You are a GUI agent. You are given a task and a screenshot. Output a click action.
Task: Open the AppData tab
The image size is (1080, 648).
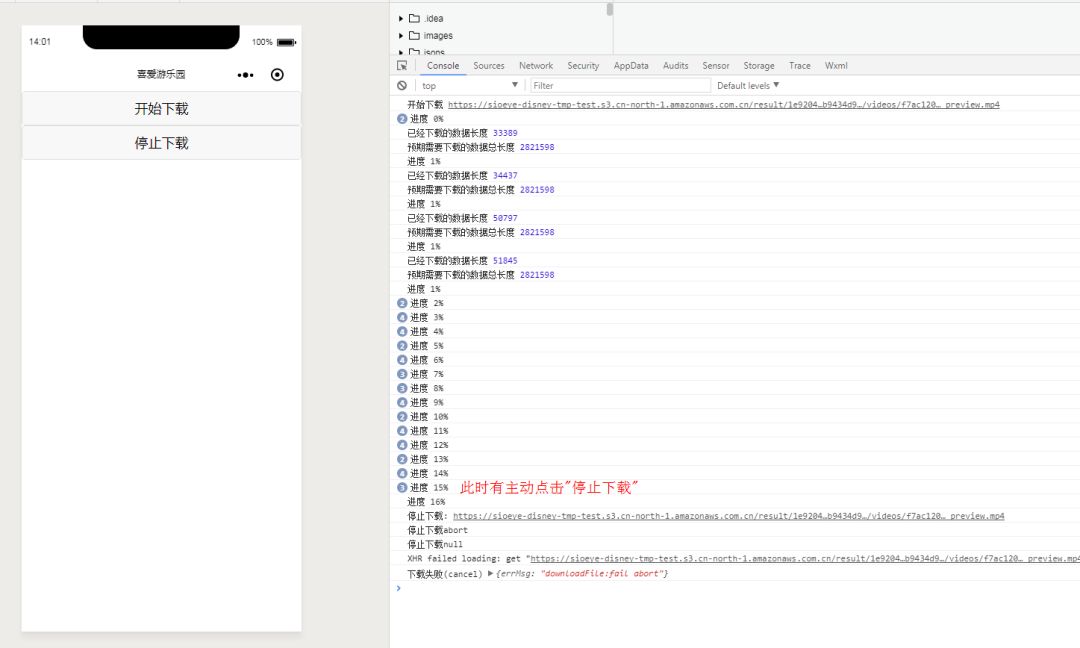click(x=631, y=65)
